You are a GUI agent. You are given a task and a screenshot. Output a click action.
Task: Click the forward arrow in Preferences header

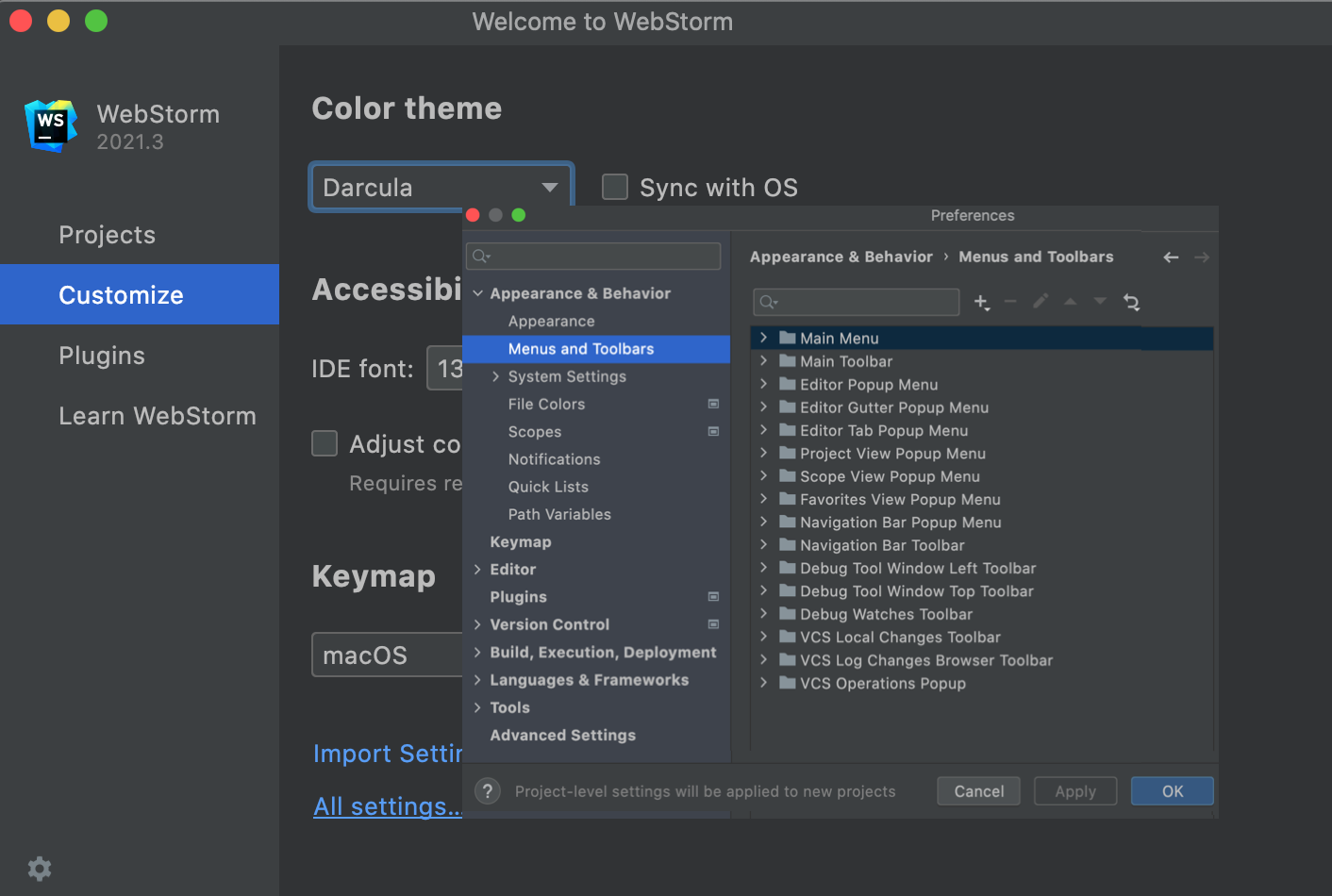pos(1201,257)
